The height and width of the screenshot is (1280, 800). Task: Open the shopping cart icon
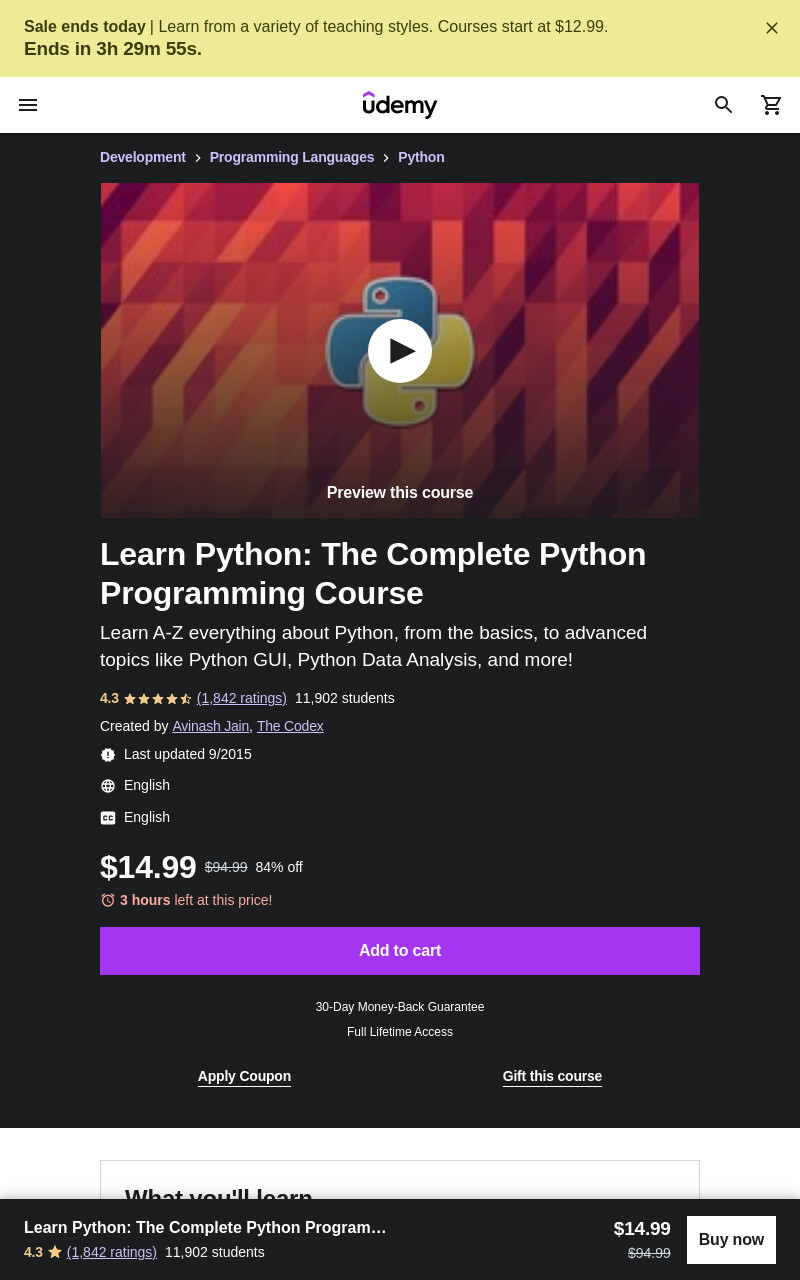point(772,105)
